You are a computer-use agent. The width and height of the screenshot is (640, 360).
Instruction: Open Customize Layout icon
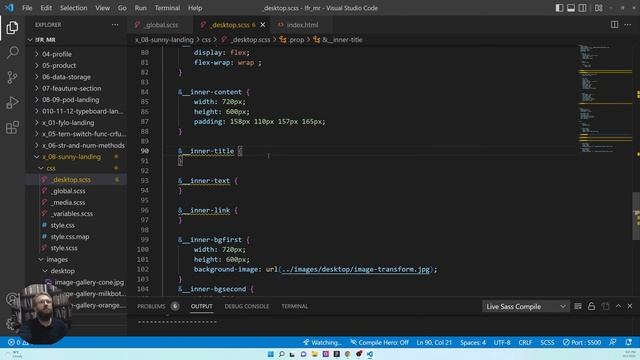(x=598, y=8)
